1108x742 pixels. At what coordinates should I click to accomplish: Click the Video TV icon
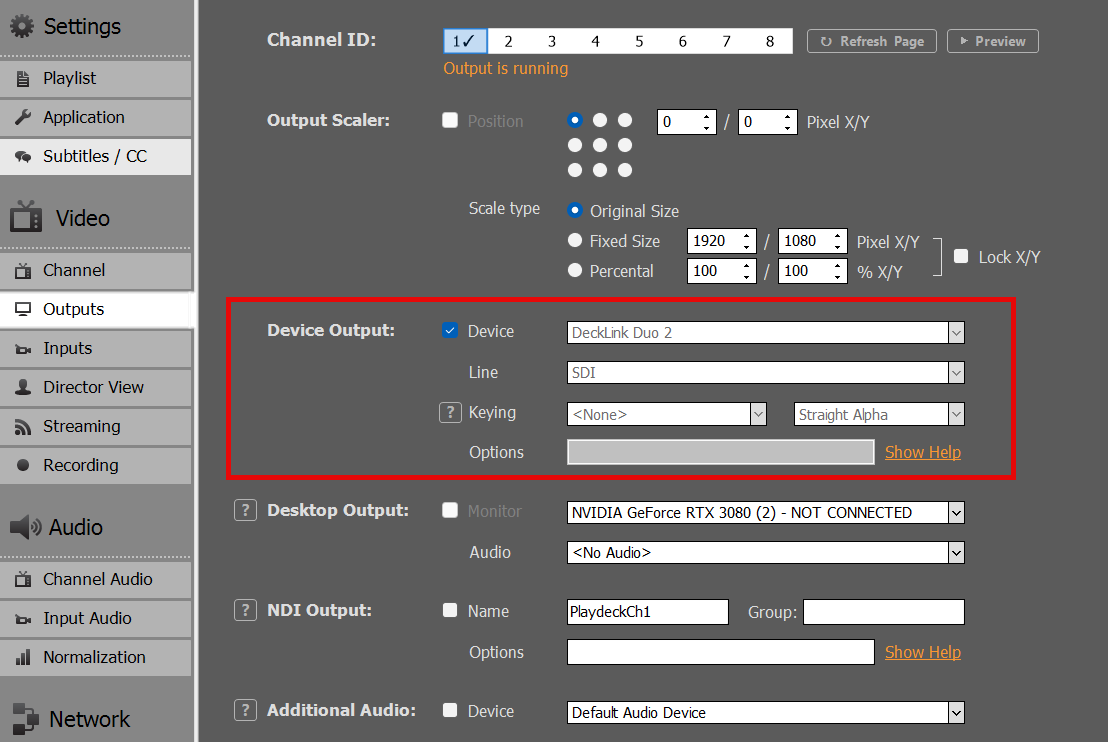pyautogui.click(x=26, y=216)
